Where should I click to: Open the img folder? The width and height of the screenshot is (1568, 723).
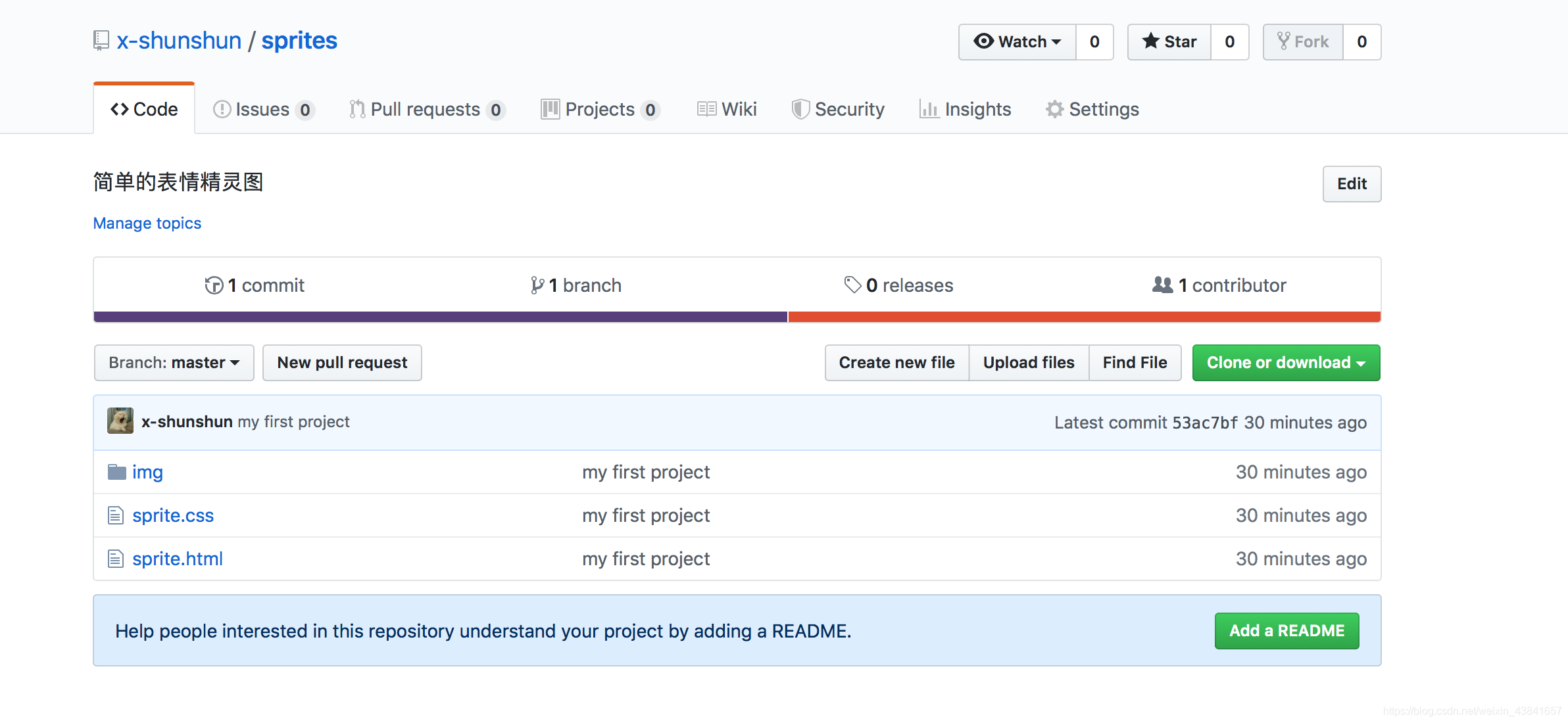147,473
